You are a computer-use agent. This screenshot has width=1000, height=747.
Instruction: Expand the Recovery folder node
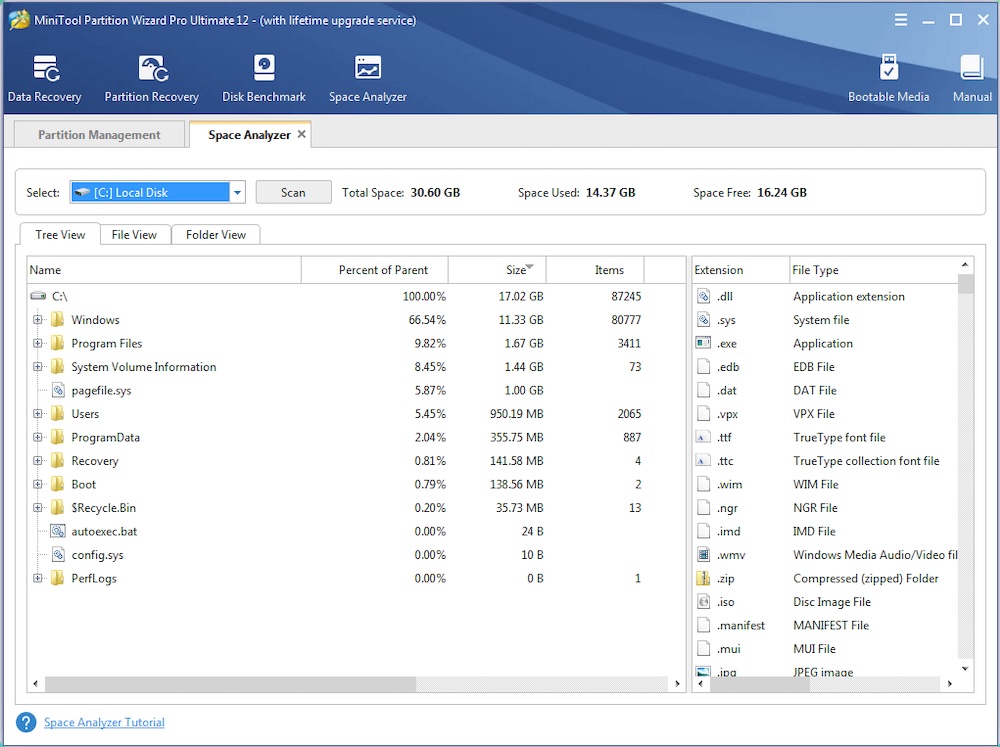point(38,461)
